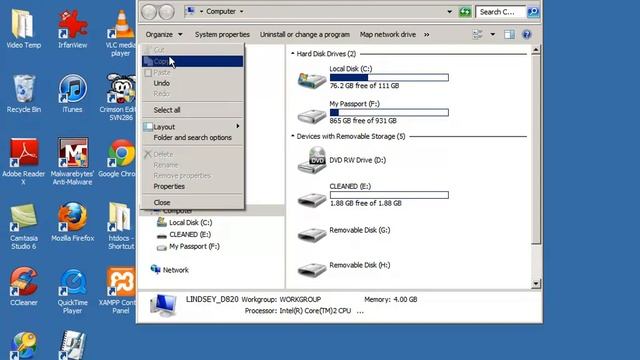Click Uninstall or change a program

[305, 35]
